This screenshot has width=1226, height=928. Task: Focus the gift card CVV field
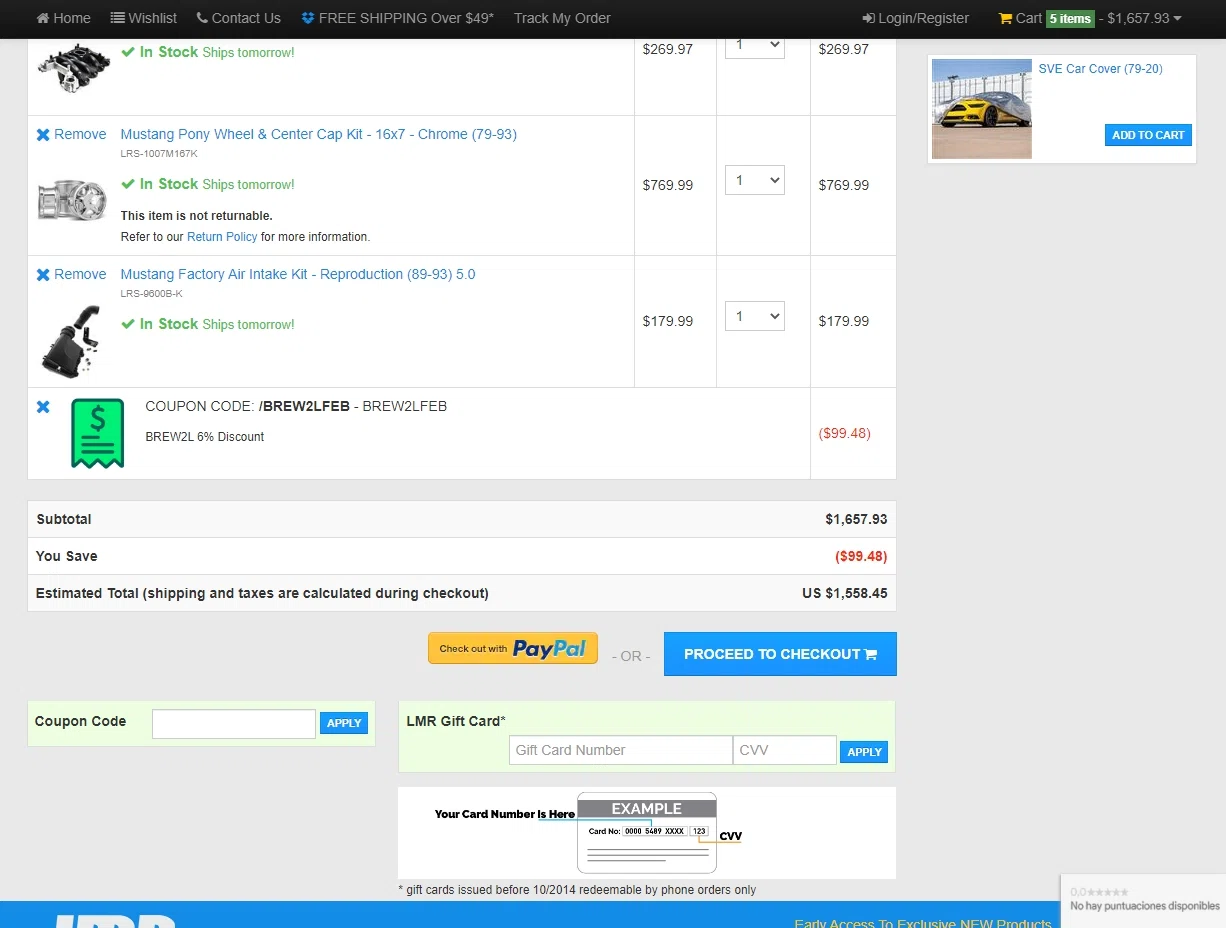coord(785,750)
